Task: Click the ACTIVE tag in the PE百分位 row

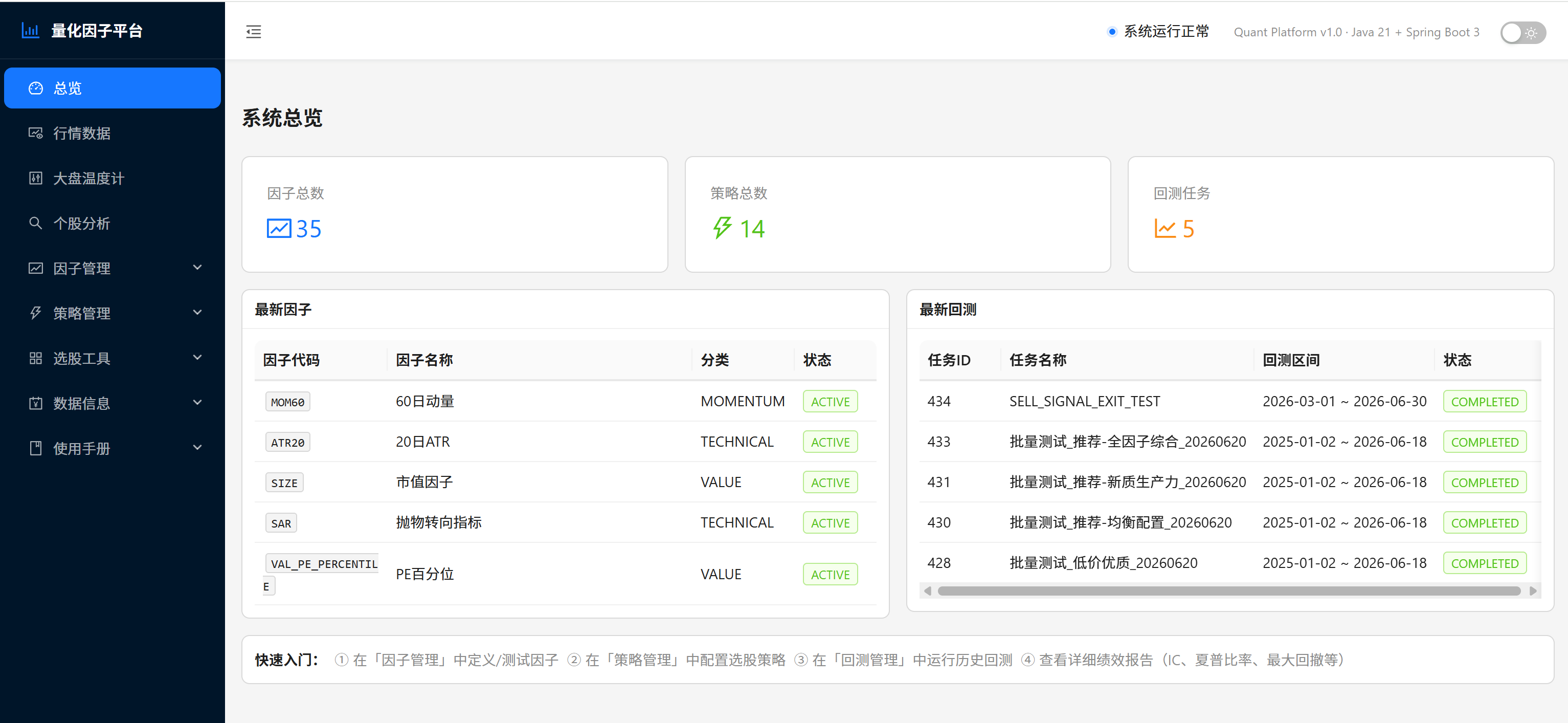Action: point(830,575)
